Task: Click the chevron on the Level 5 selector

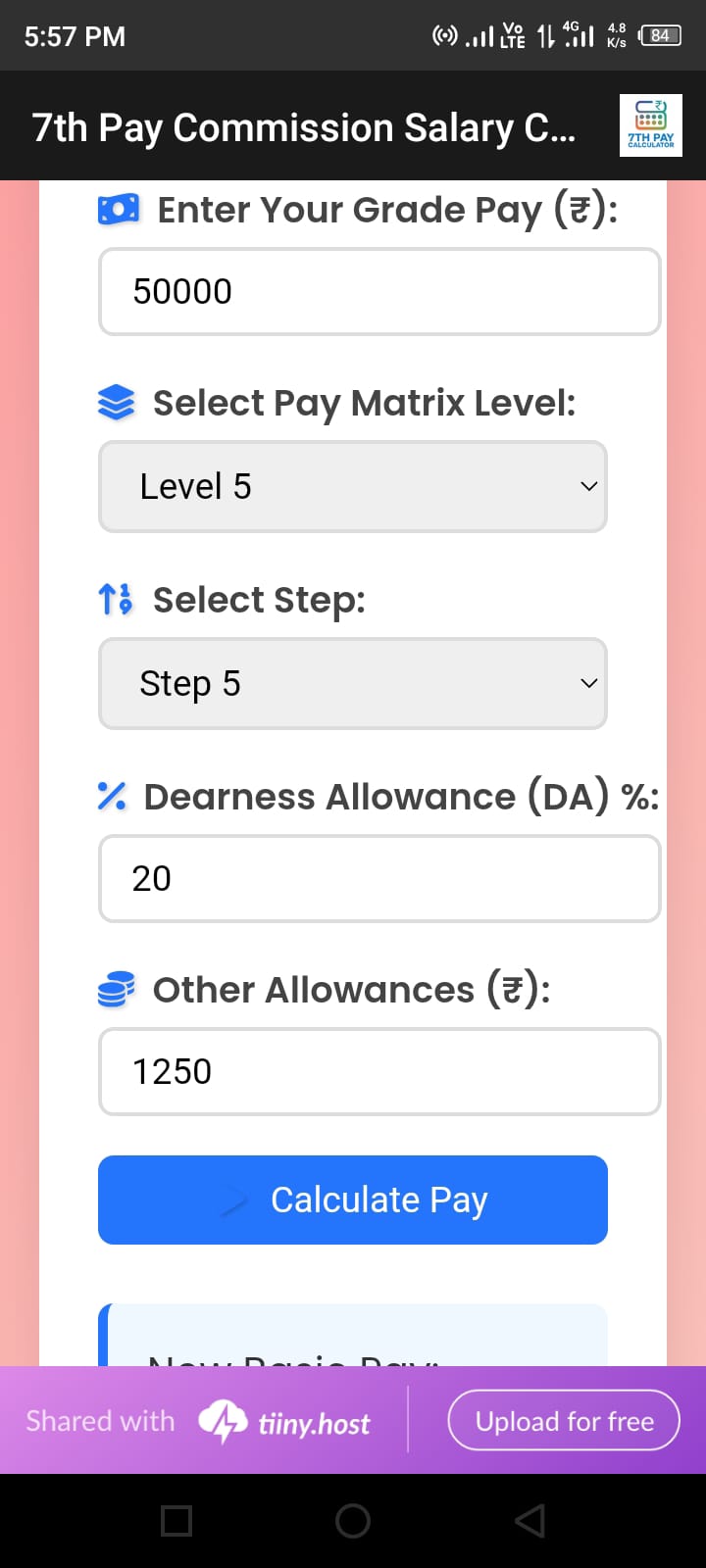Action: pos(587,486)
